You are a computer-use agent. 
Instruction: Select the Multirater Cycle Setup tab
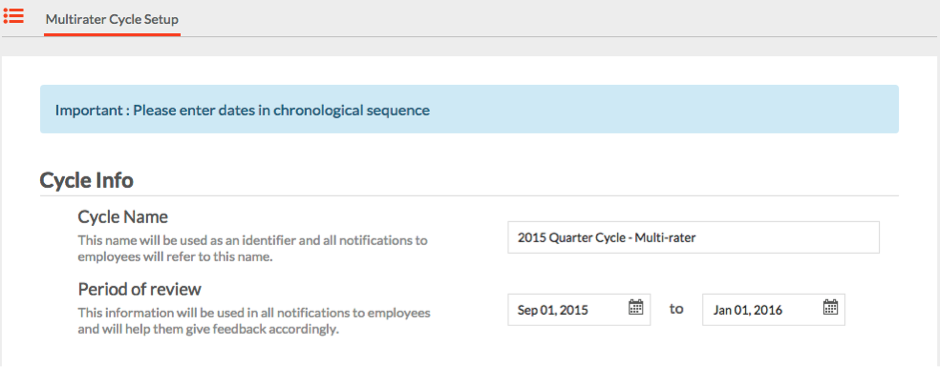point(112,19)
